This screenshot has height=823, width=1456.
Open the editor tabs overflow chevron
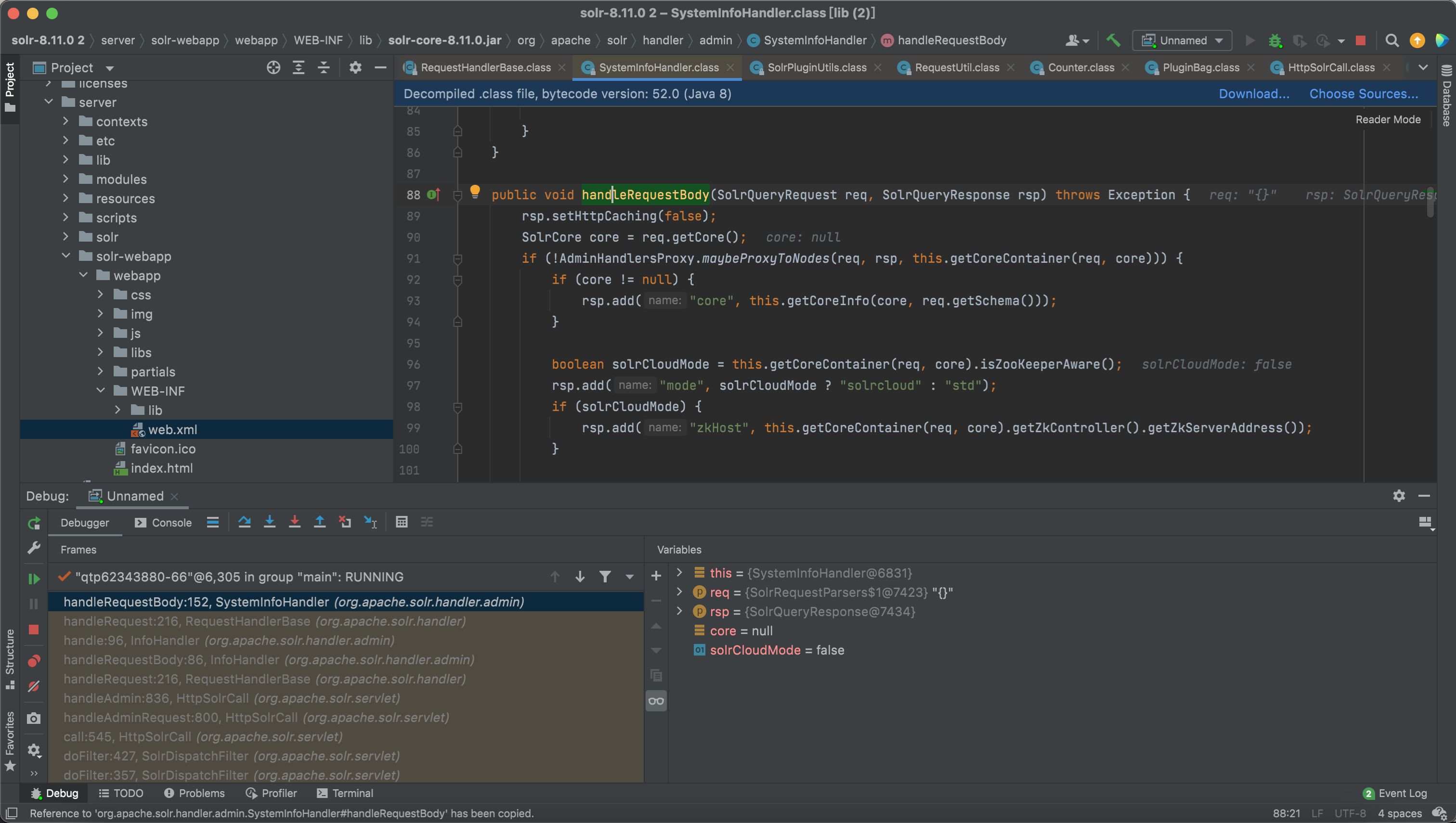(1423, 67)
